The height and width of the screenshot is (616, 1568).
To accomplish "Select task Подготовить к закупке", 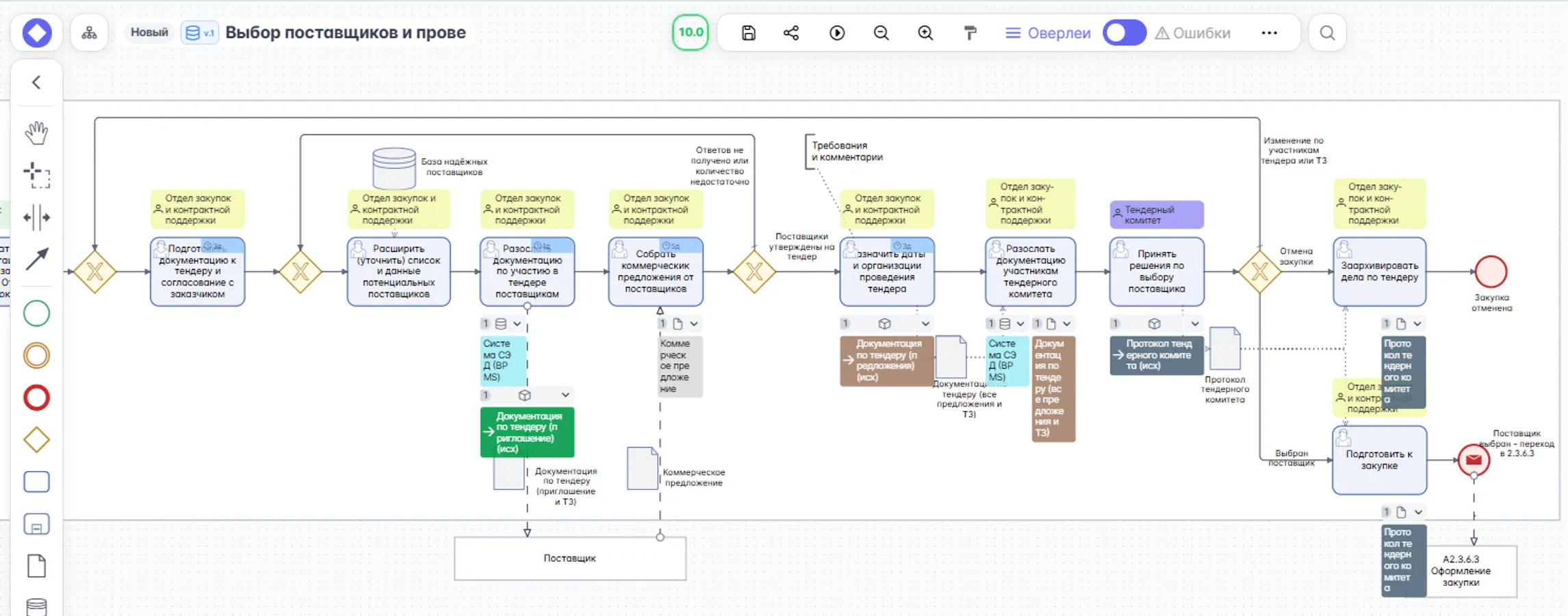I will pos(1380,460).
